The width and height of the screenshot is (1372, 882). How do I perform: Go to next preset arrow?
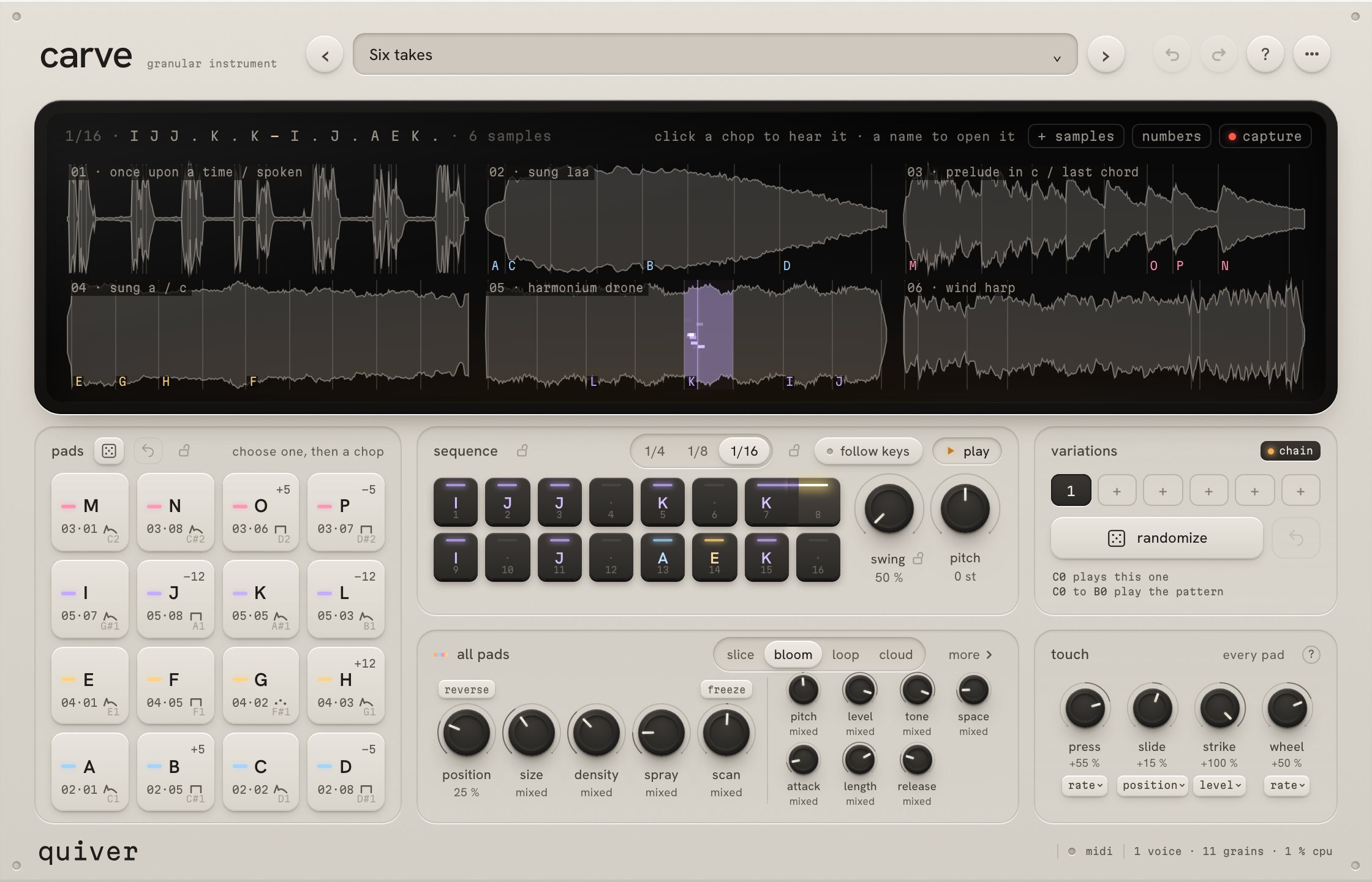pyautogui.click(x=1106, y=55)
